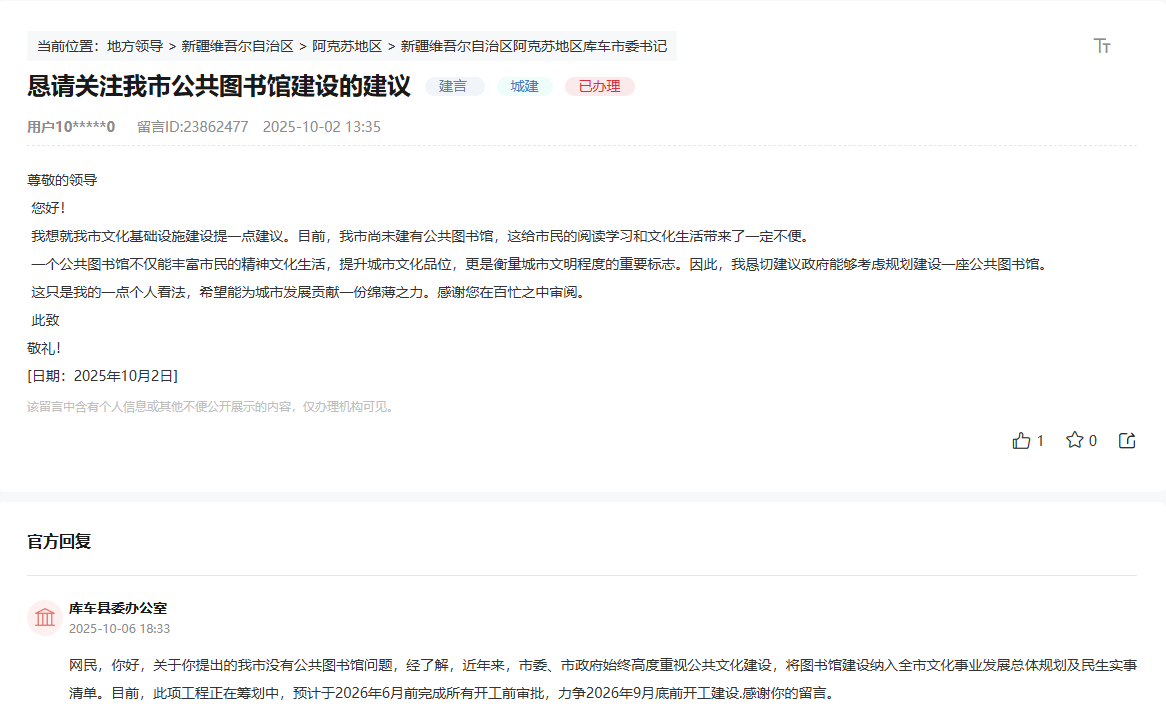The image size is (1166, 724).
Task: Favorite the message with star icon
Action: [1074, 440]
